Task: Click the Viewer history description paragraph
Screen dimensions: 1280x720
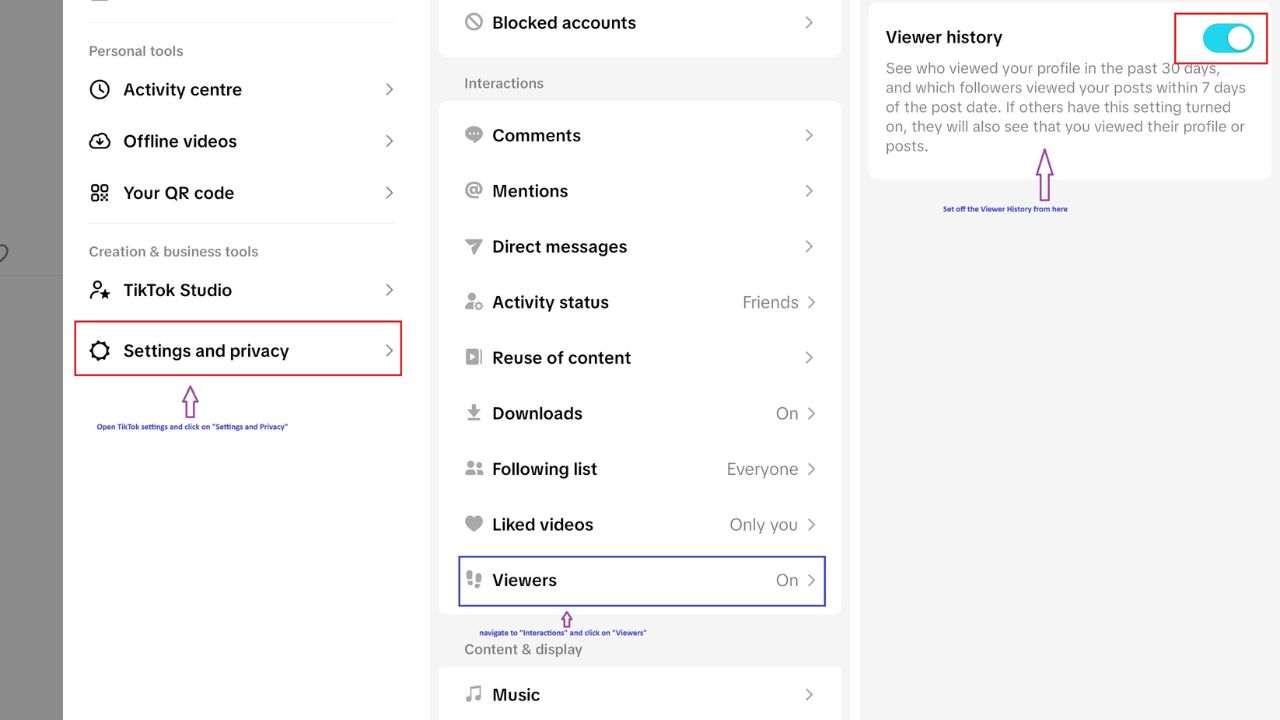Action: tap(1066, 107)
